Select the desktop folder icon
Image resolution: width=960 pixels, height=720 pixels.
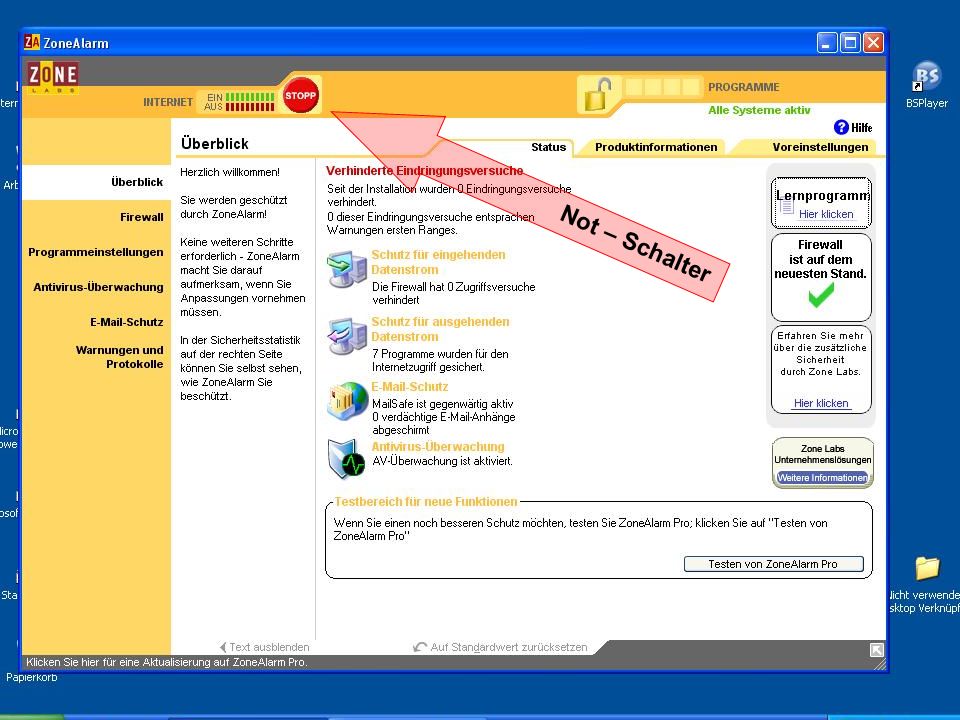tap(928, 568)
